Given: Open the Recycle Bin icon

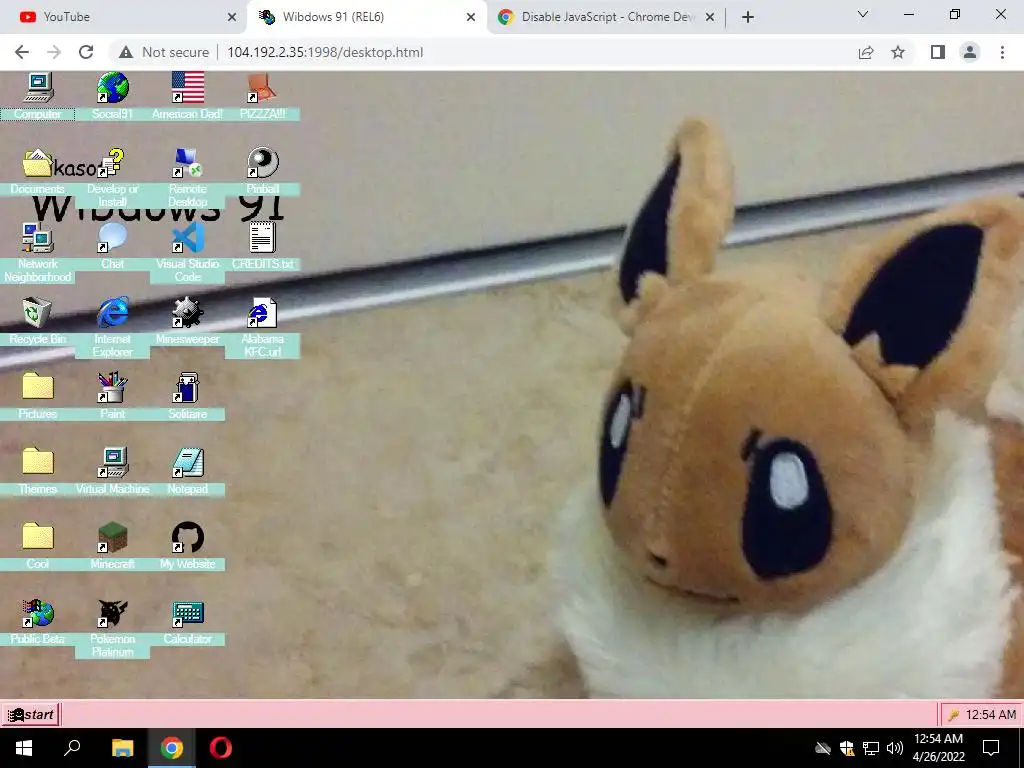Looking at the screenshot, I should (38, 313).
